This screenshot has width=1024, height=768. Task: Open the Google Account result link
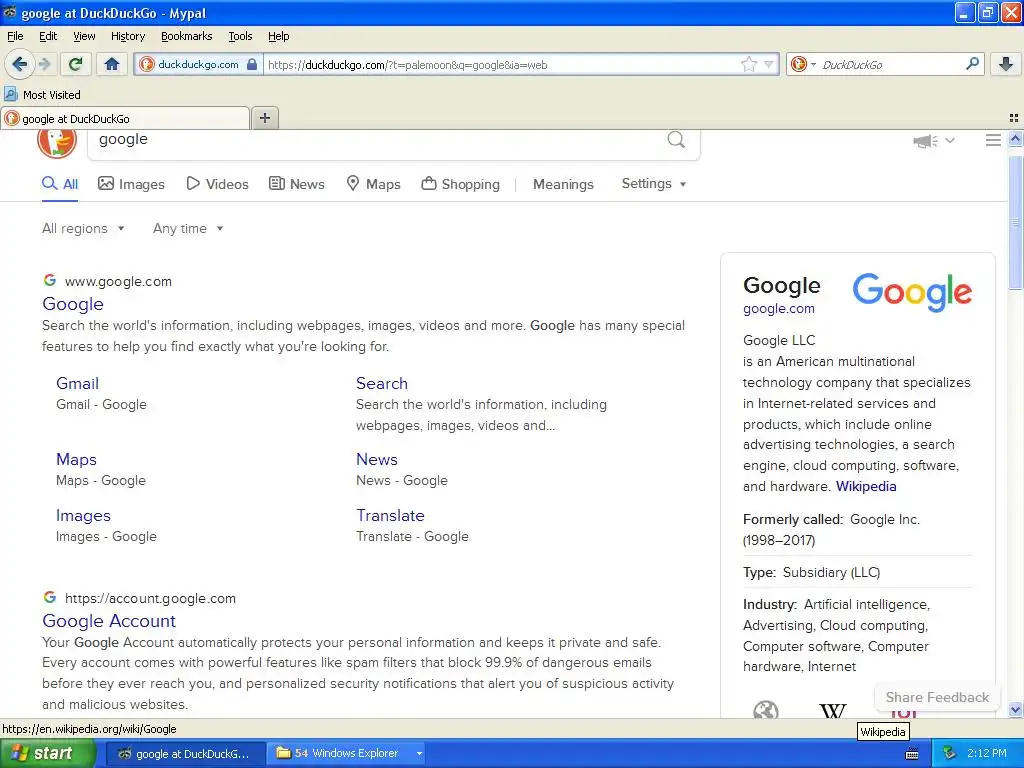(x=109, y=620)
